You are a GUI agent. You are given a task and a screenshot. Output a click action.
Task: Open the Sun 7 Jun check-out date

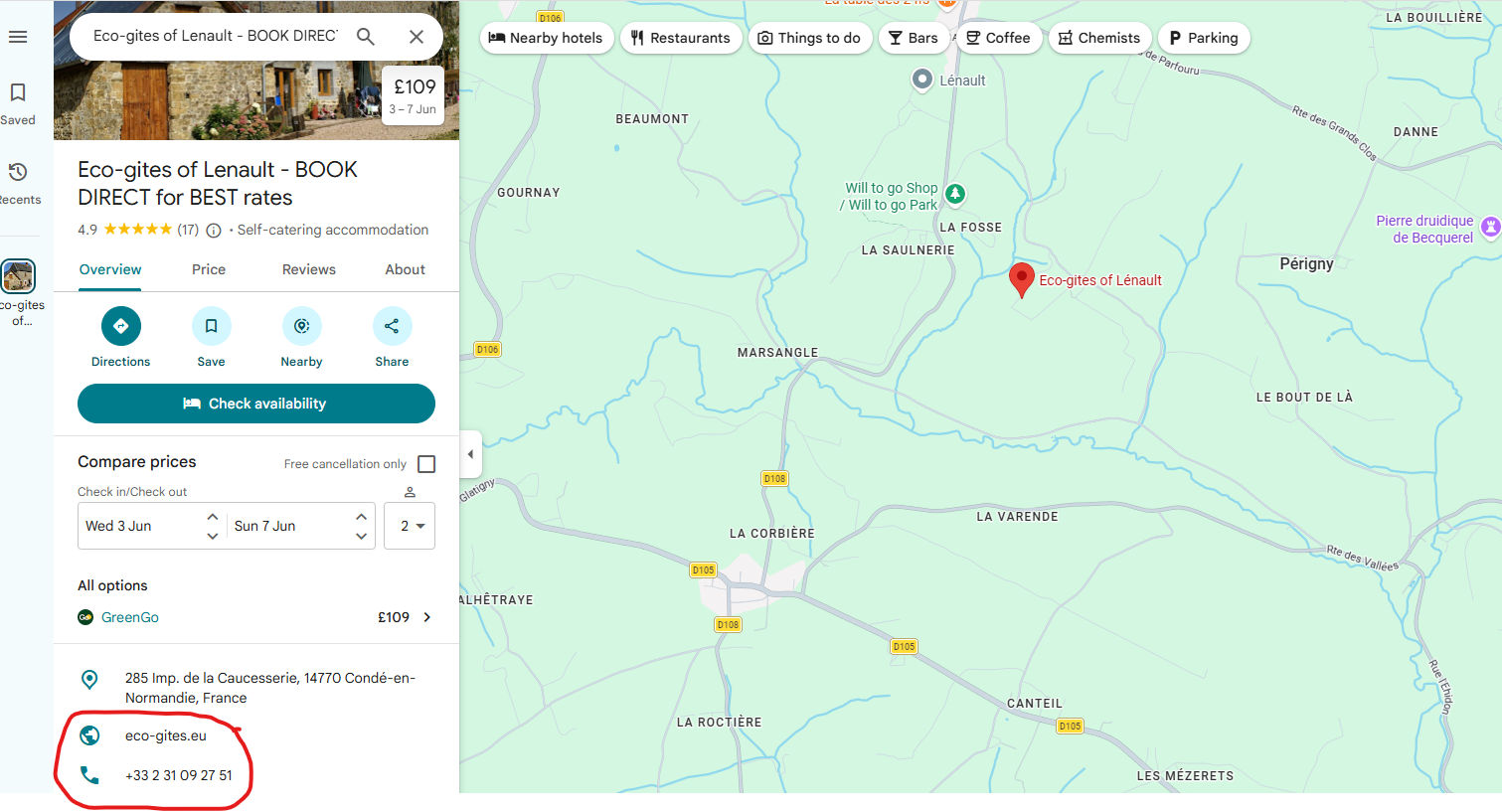[x=264, y=526]
